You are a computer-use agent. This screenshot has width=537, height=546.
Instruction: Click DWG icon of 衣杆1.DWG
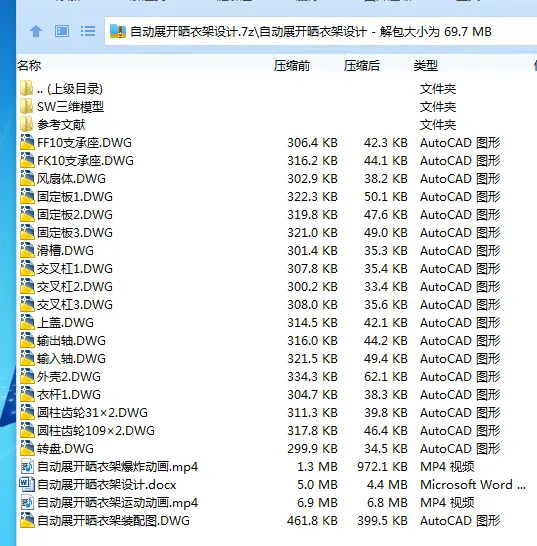pyautogui.click(x=27, y=394)
